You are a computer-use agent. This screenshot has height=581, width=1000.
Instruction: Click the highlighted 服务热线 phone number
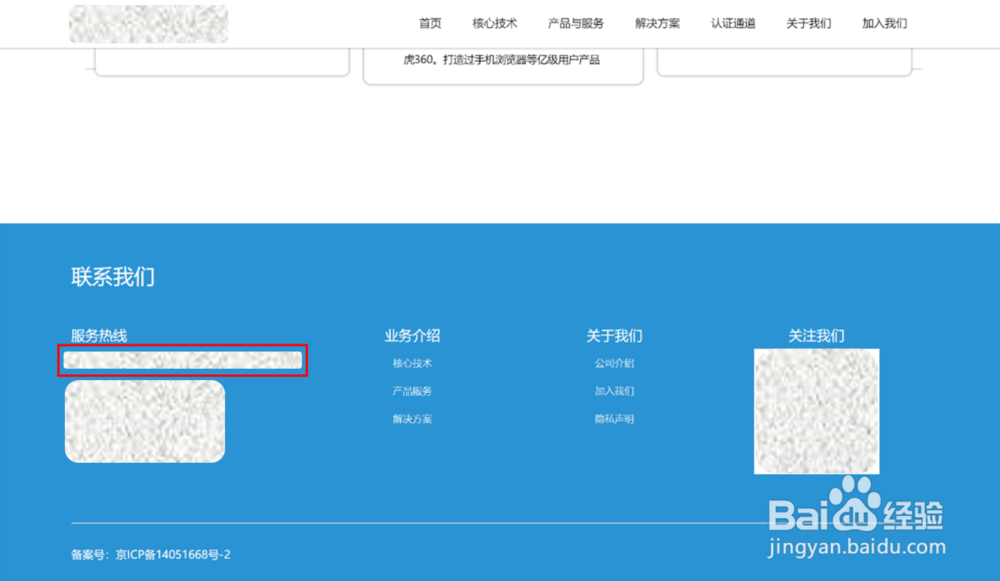point(183,361)
